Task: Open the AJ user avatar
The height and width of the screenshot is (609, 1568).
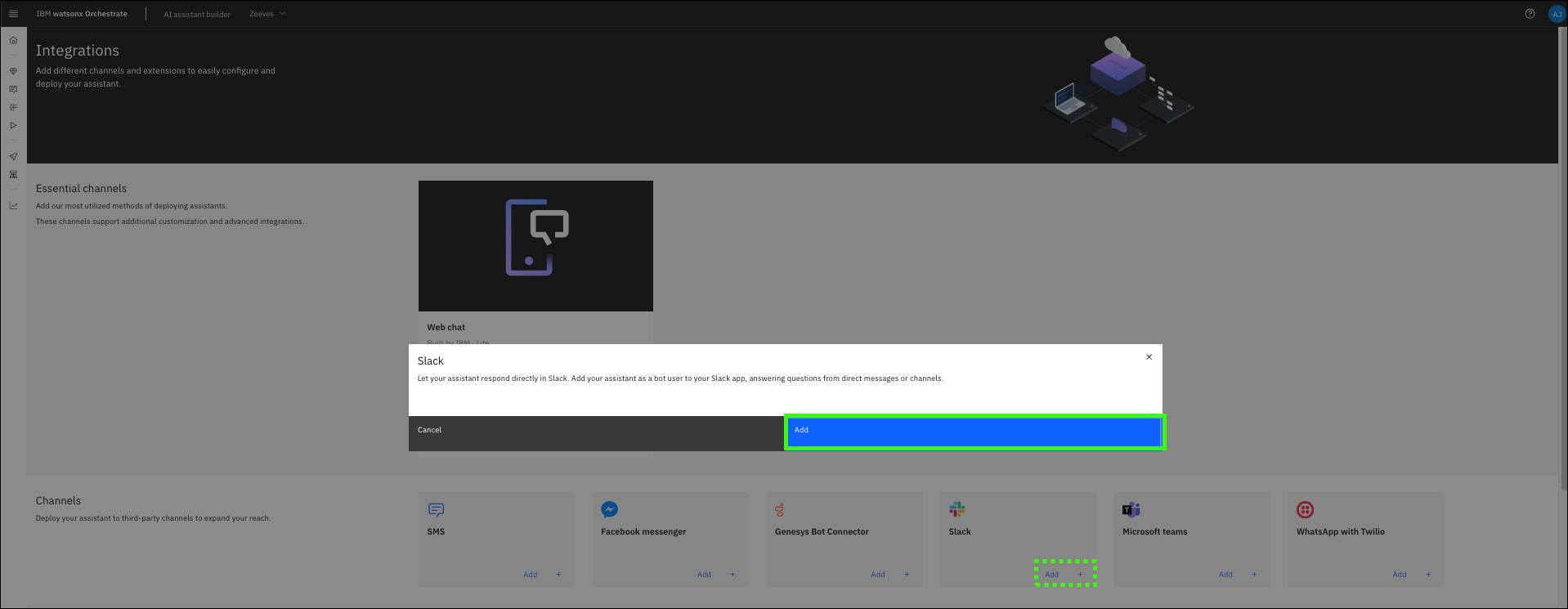Action: pos(1557,14)
